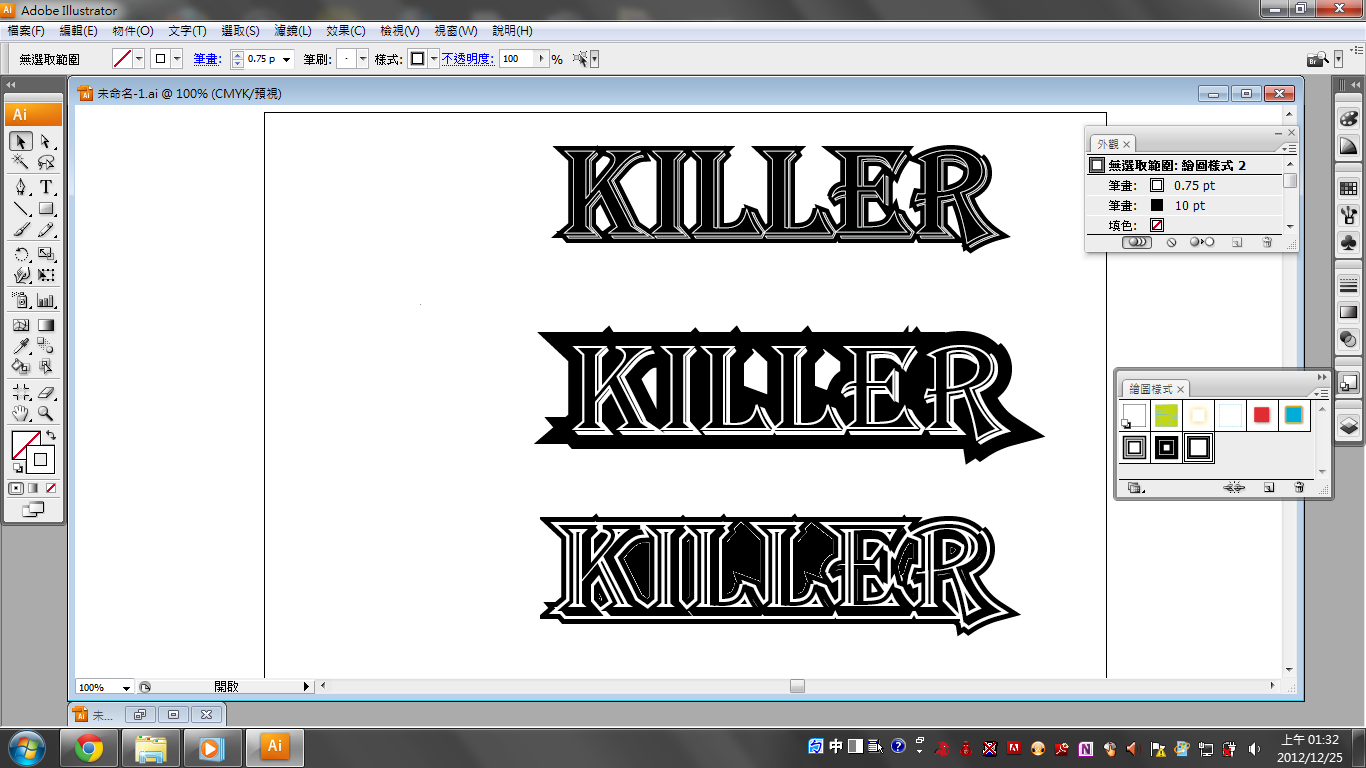Select the Zoom magnifier tool
The width and height of the screenshot is (1366, 768).
pos(46,413)
